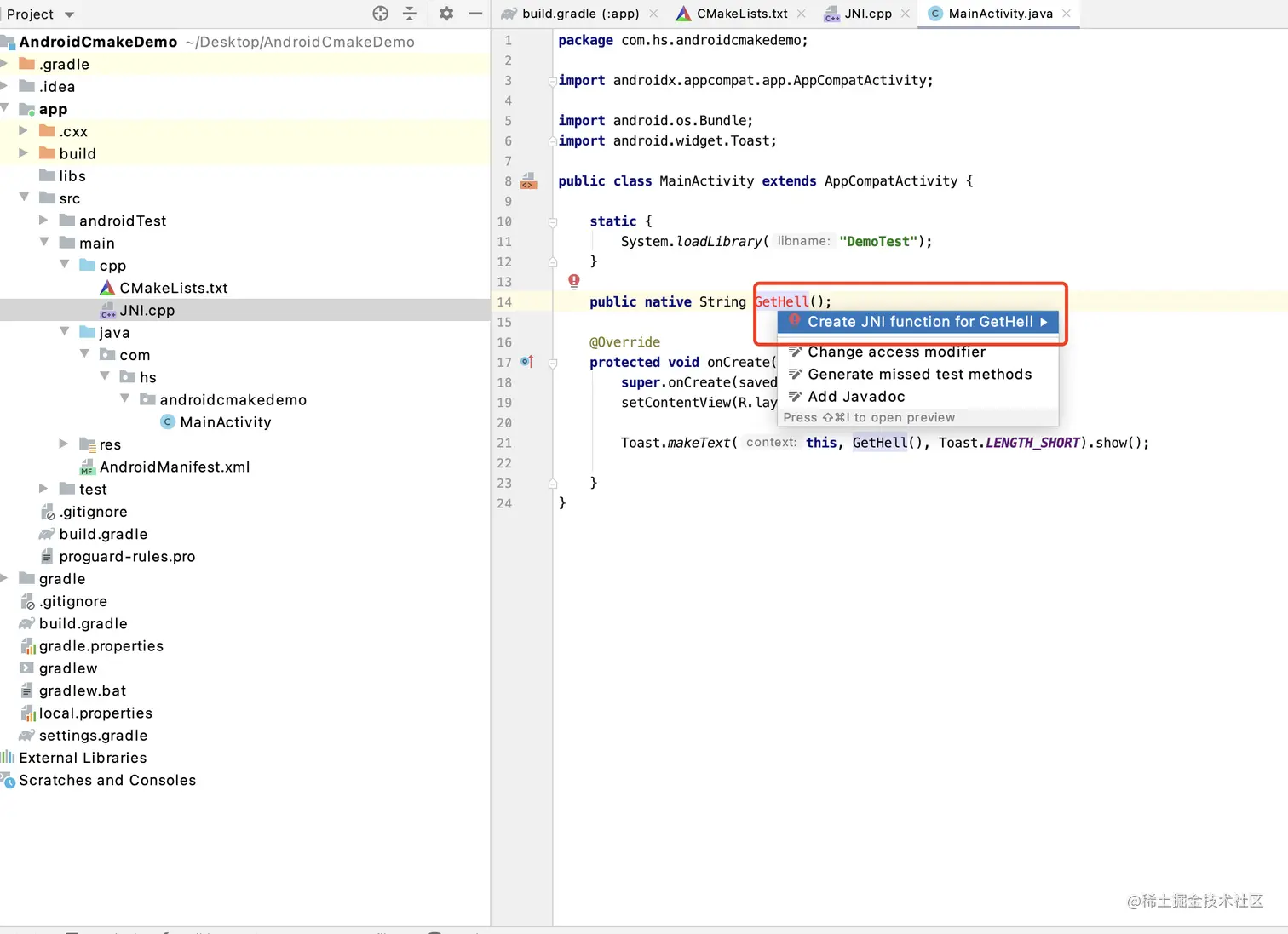Collapse the onCreate method fold marker

553,363
